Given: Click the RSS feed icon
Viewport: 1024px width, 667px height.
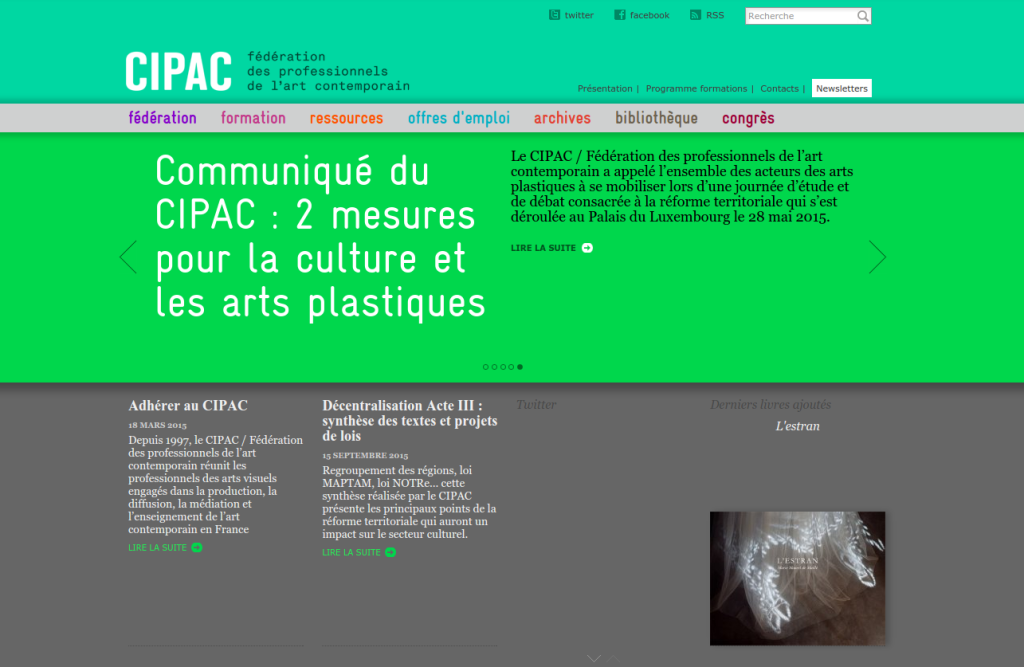Looking at the screenshot, I should [x=696, y=15].
